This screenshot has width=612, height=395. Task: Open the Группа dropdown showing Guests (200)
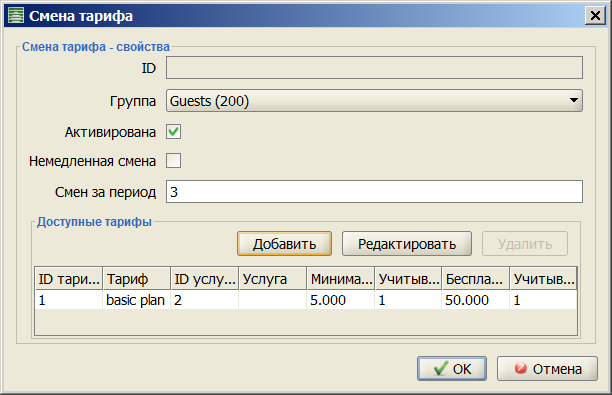tap(374, 101)
